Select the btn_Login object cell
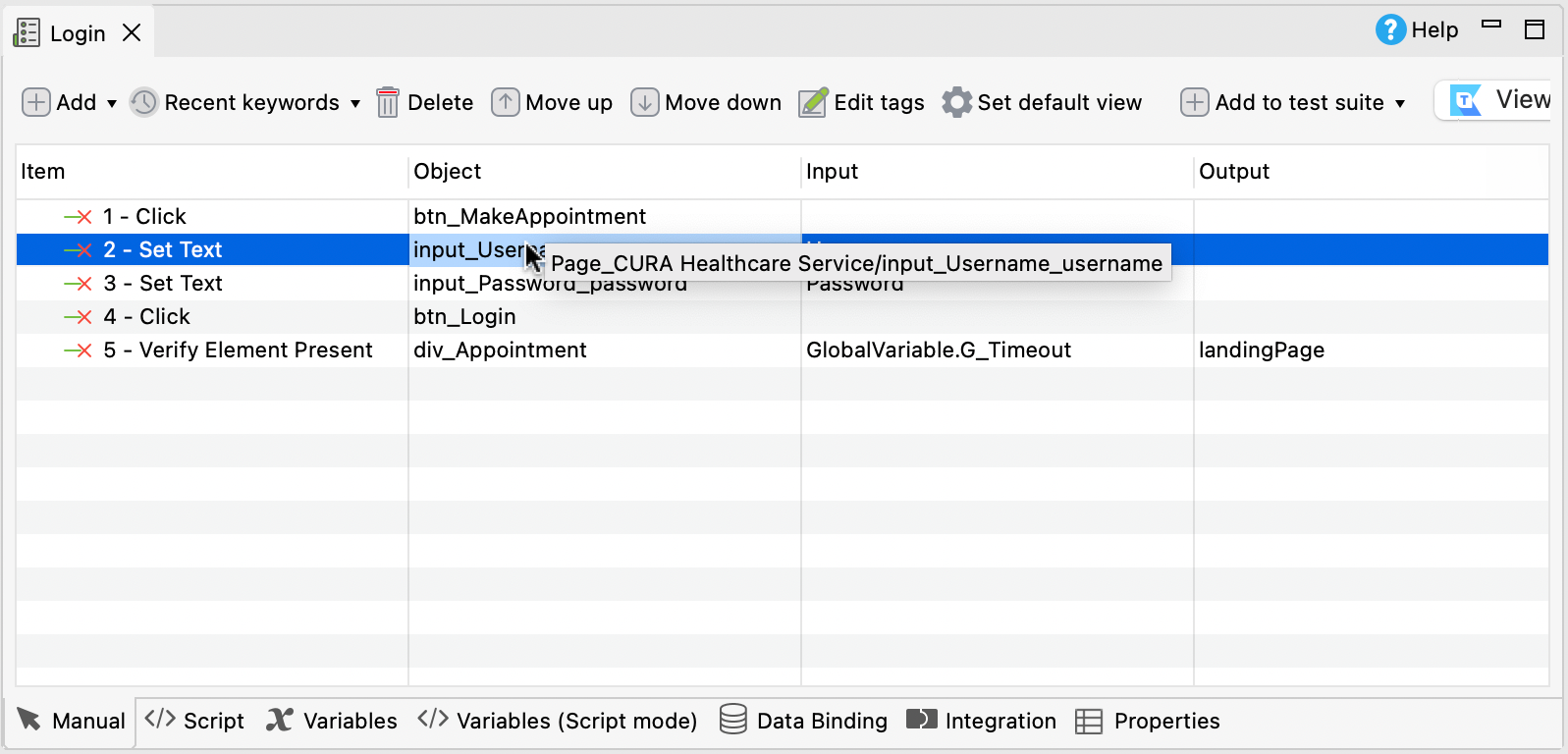 pyautogui.click(x=464, y=317)
